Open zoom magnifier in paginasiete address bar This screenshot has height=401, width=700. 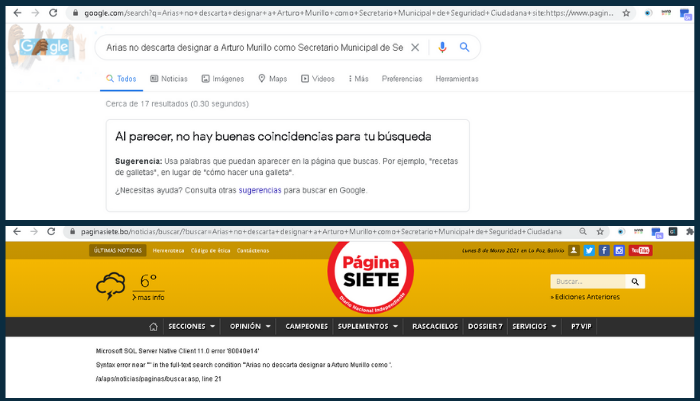(x=583, y=231)
